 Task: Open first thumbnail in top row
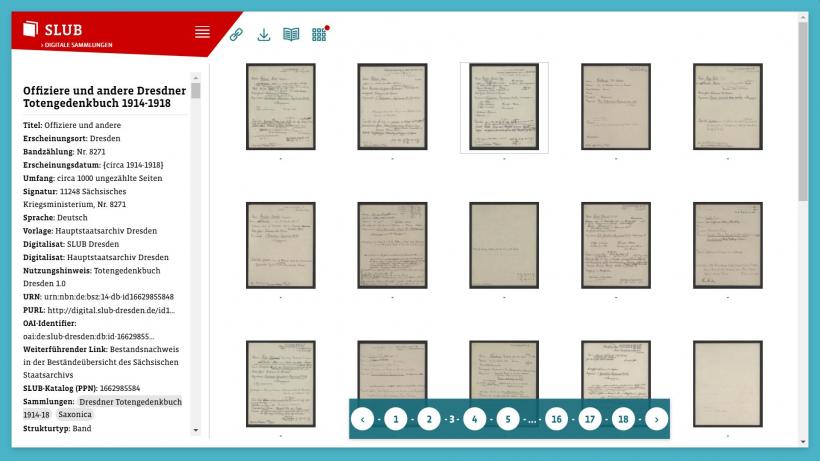pyautogui.click(x=281, y=107)
